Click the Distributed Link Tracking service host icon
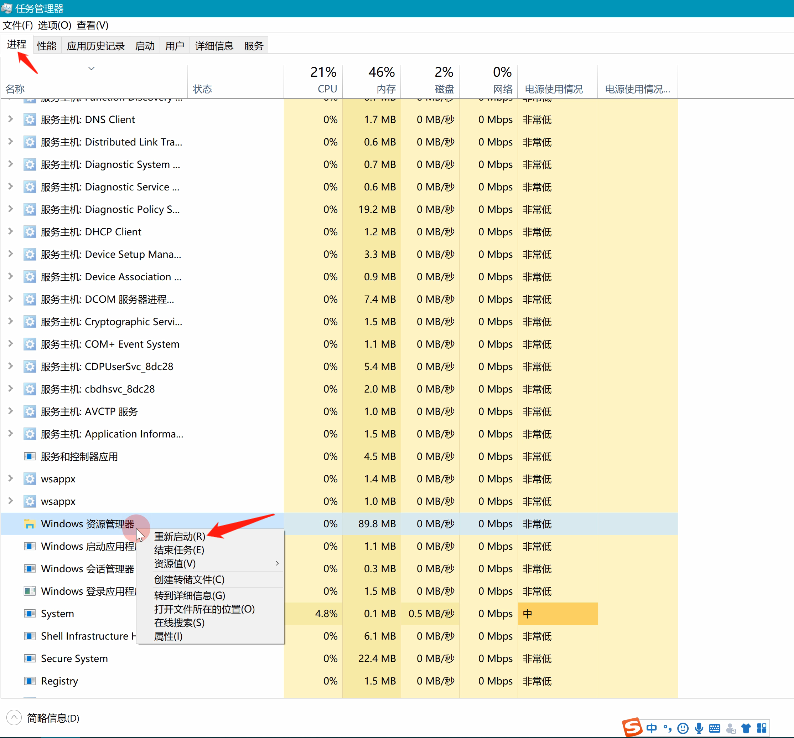The height and width of the screenshot is (738, 794). (30, 142)
